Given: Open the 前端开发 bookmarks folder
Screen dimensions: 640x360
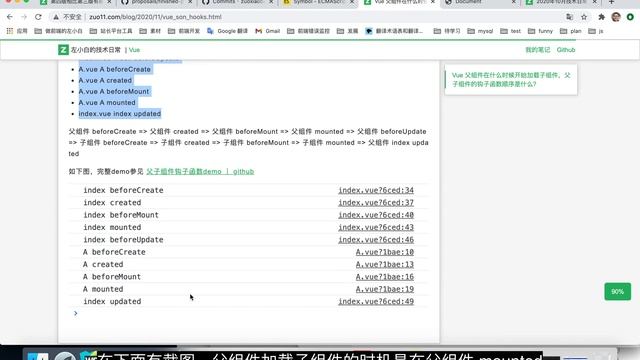Looking at the screenshot, I should 184,31.
